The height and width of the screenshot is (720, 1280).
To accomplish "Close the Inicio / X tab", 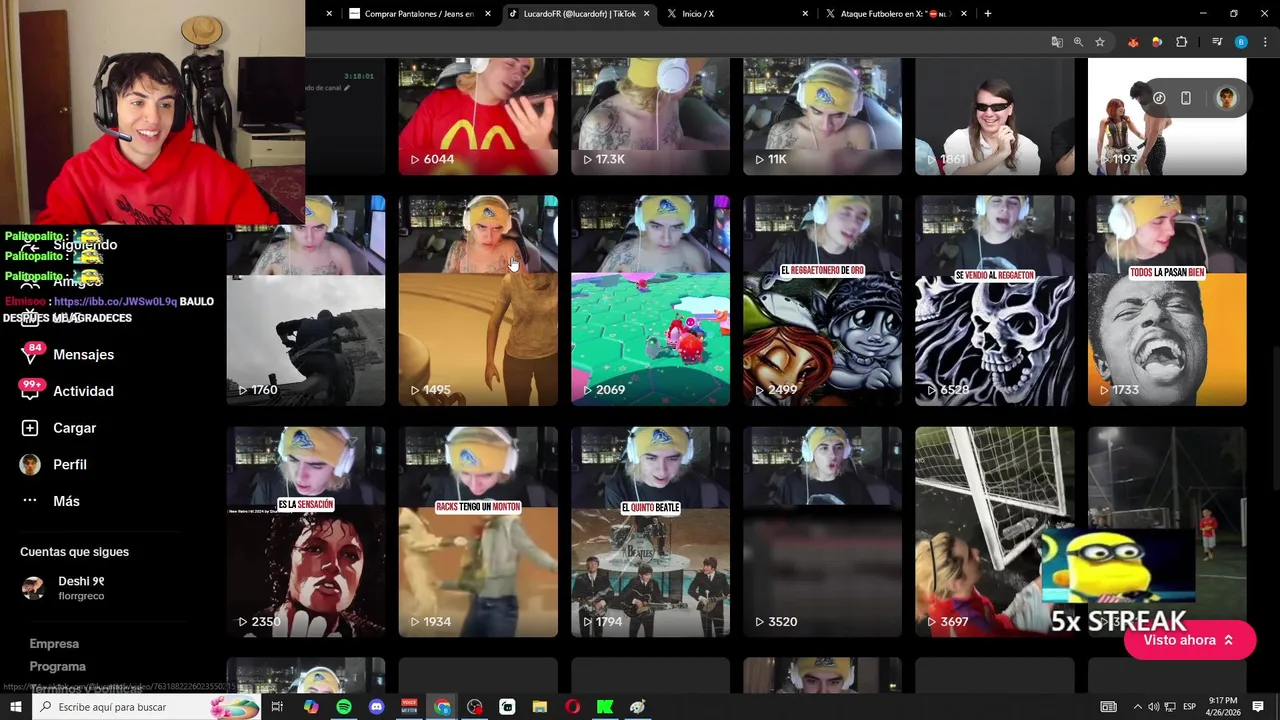I will [x=805, y=14].
